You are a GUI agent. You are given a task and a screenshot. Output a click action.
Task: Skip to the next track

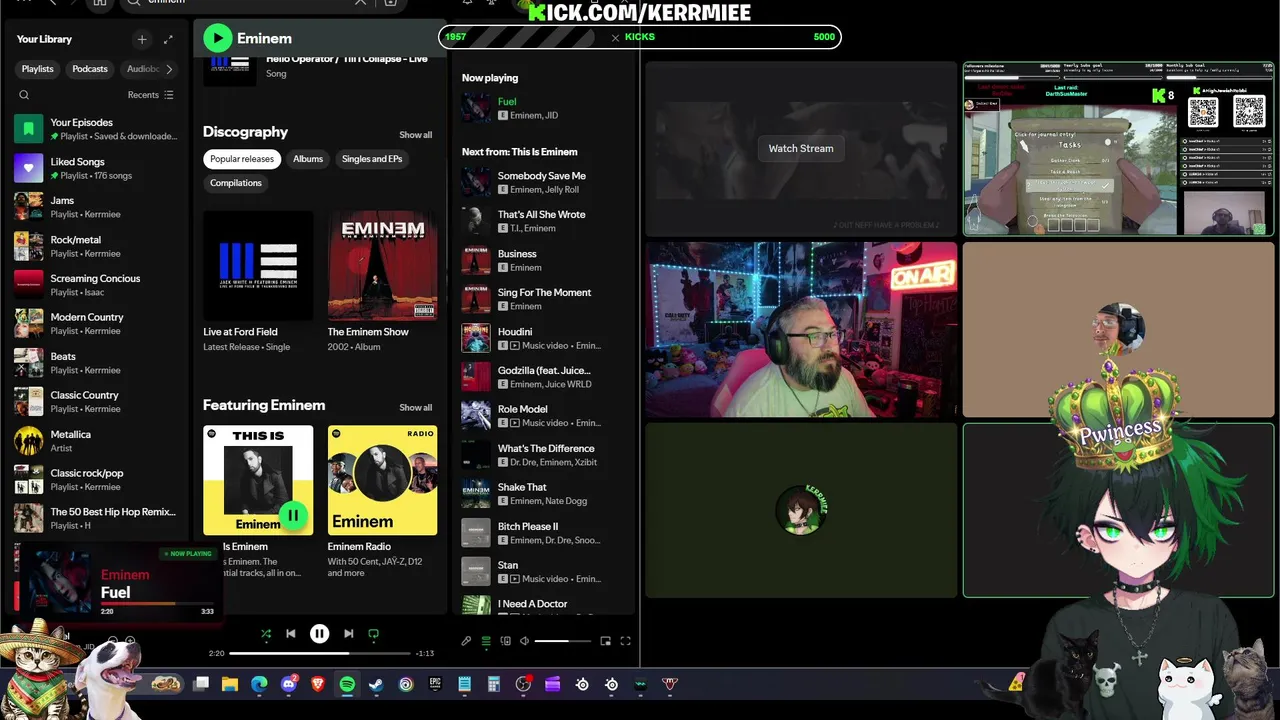(348, 634)
